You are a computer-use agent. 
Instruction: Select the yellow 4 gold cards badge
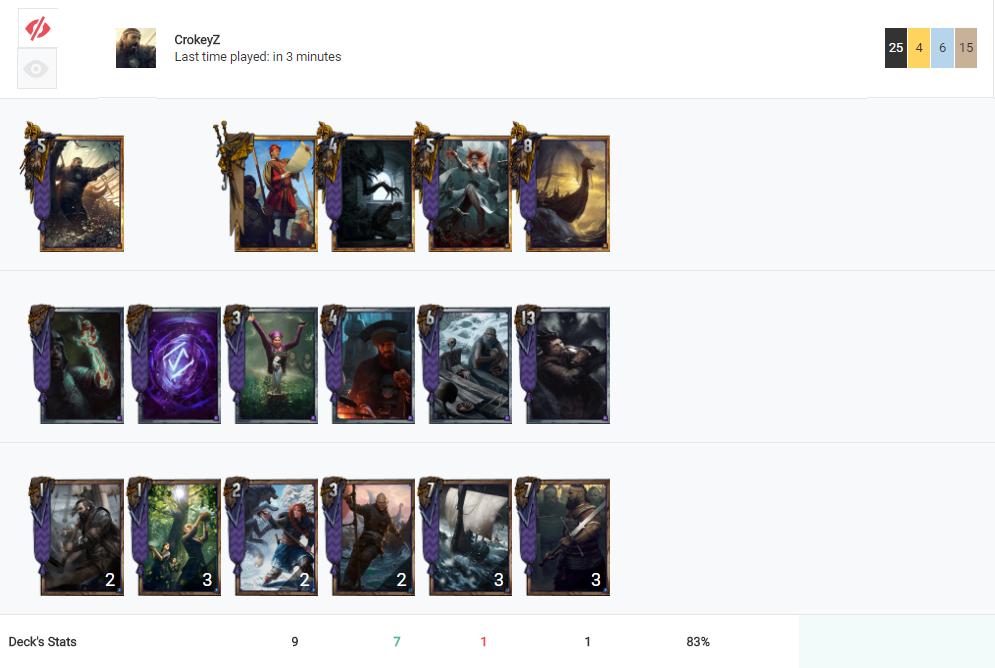919,48
